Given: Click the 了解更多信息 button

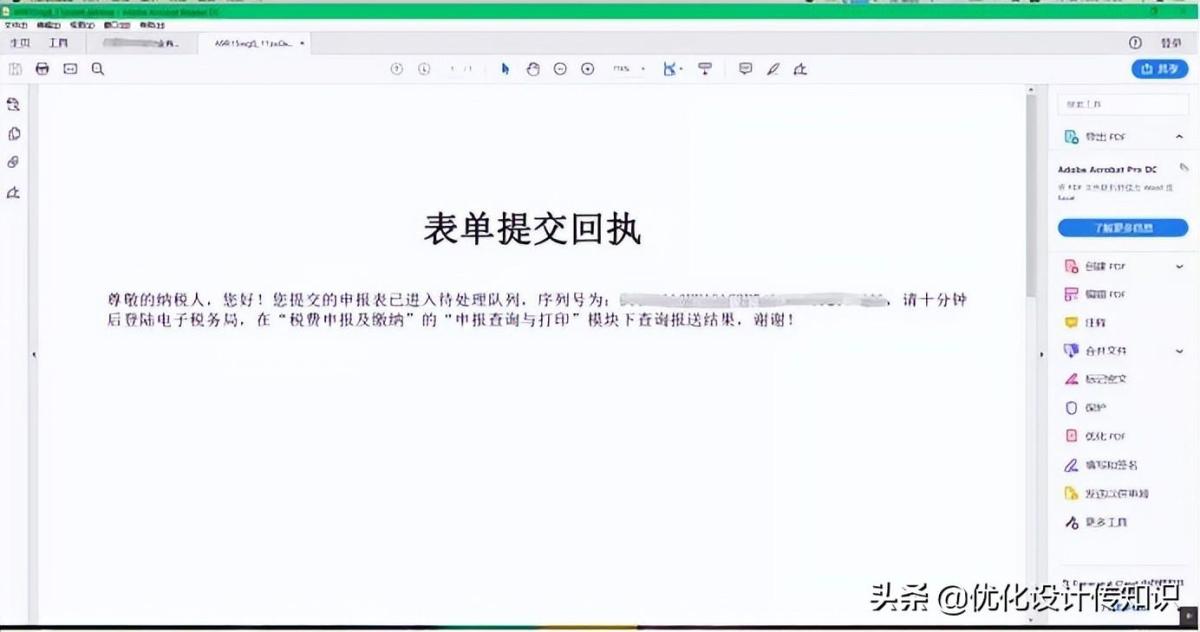Looking at the screenshot, I should [x=1122, y=228].
